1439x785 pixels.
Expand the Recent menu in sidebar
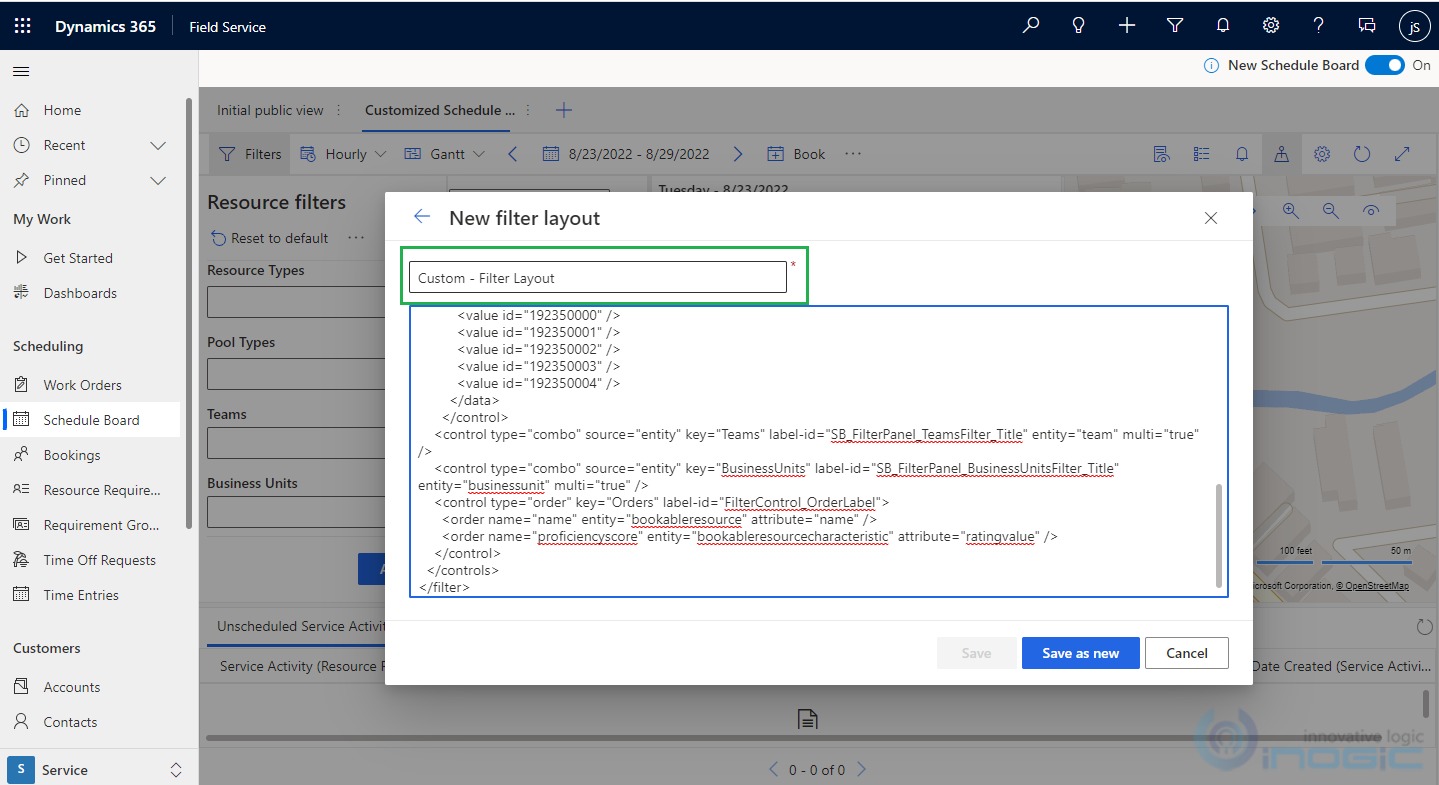click(x=158, y=145)
